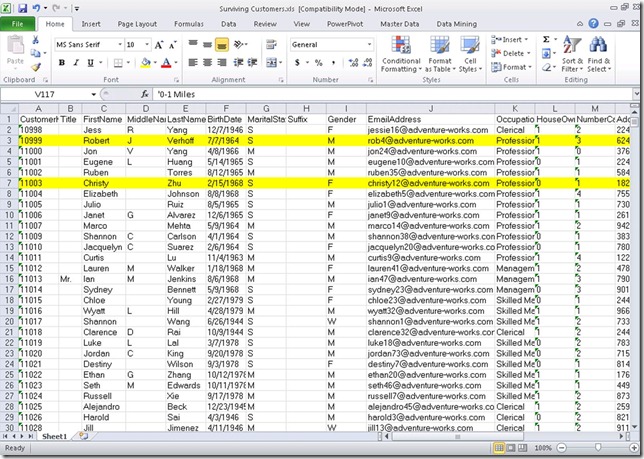Select Middle Align icon
Image resolution: width=644 pixels, height=459 pixels.
207,44
